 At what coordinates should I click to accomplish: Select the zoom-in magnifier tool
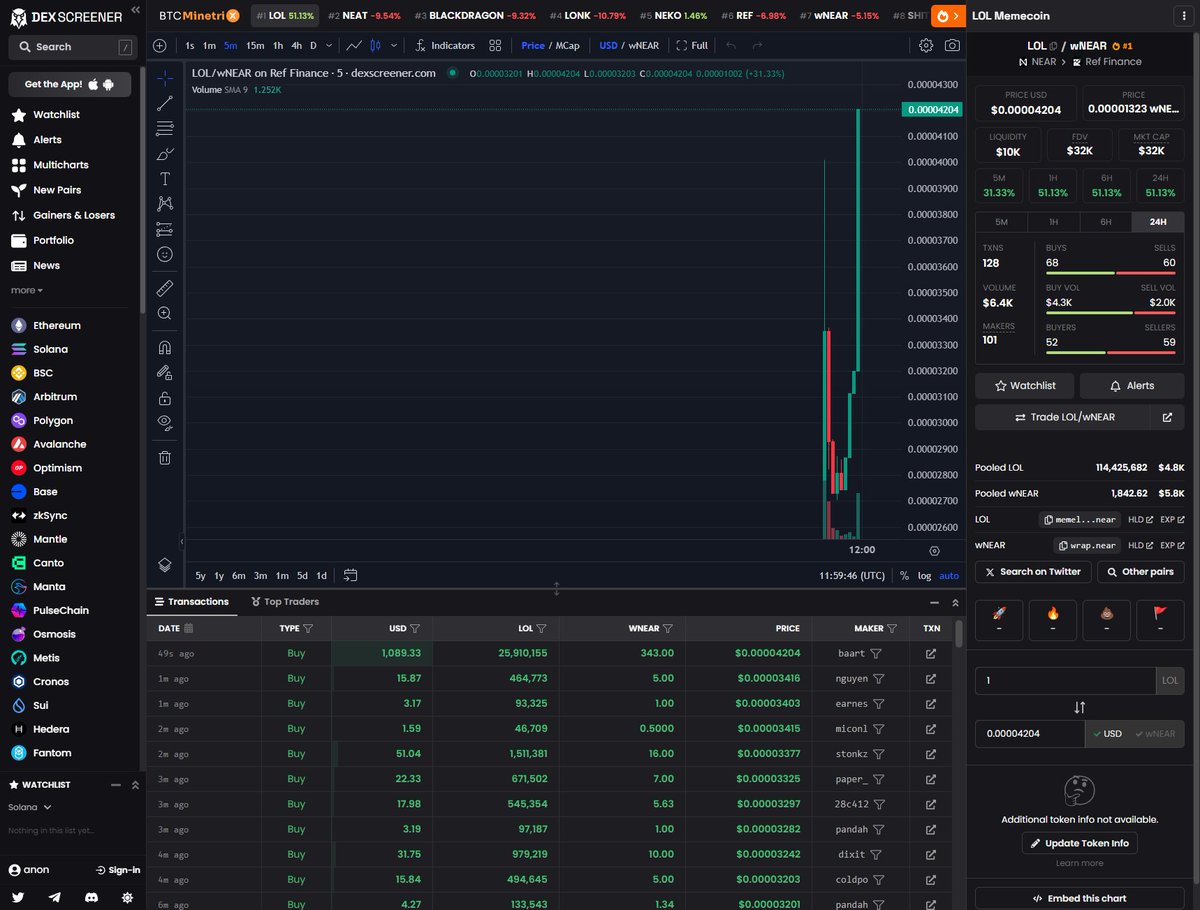point(165,313)
